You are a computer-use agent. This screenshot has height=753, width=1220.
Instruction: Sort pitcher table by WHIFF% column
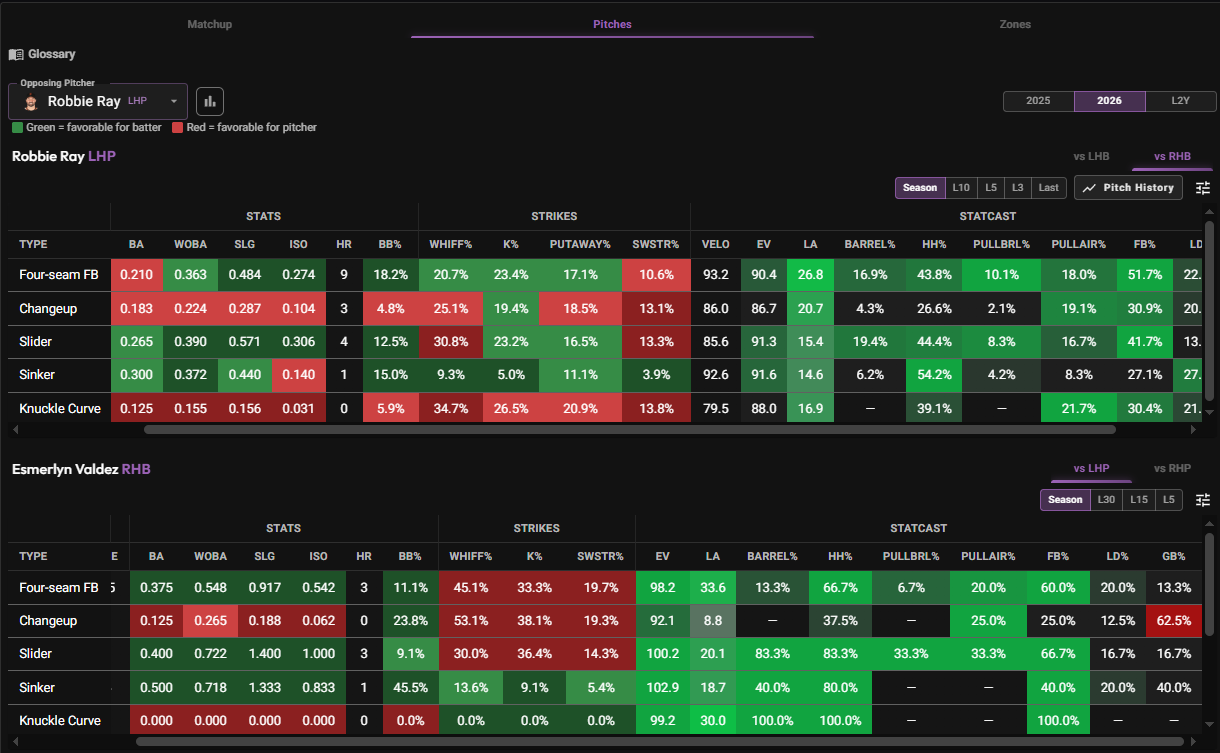[x=451, y=244]
